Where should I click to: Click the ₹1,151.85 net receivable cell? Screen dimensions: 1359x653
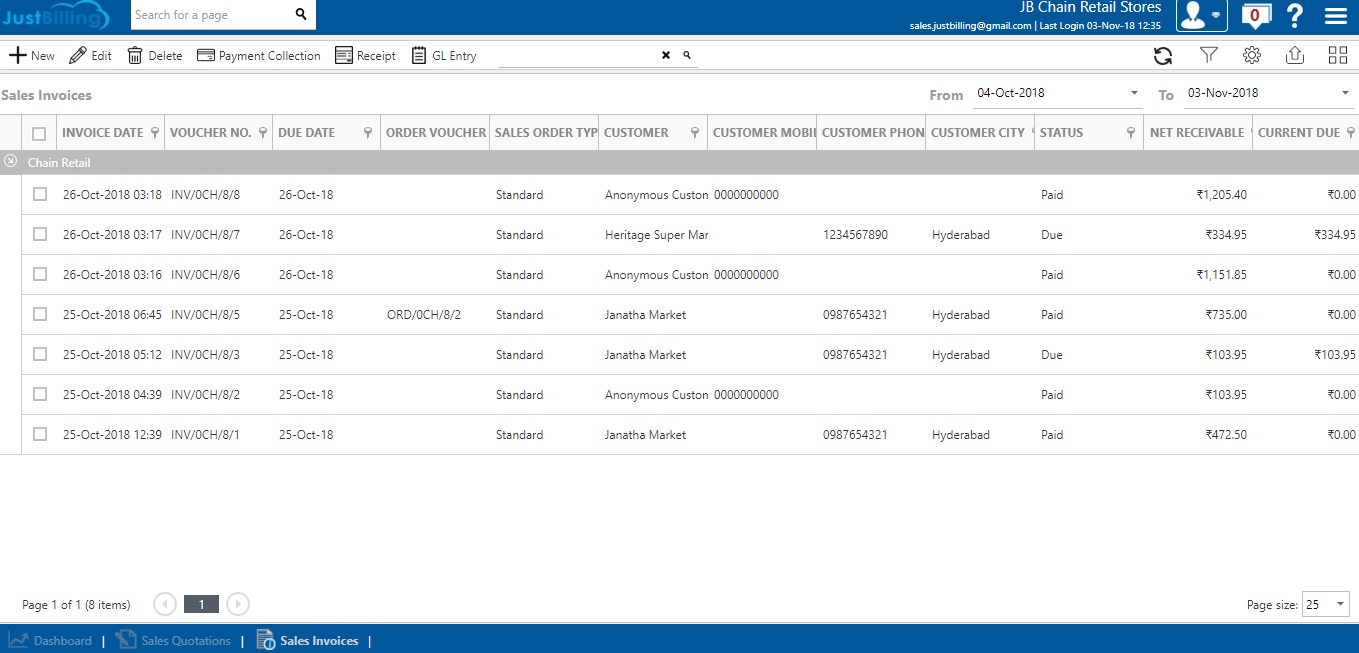(x=1221, y=275)
